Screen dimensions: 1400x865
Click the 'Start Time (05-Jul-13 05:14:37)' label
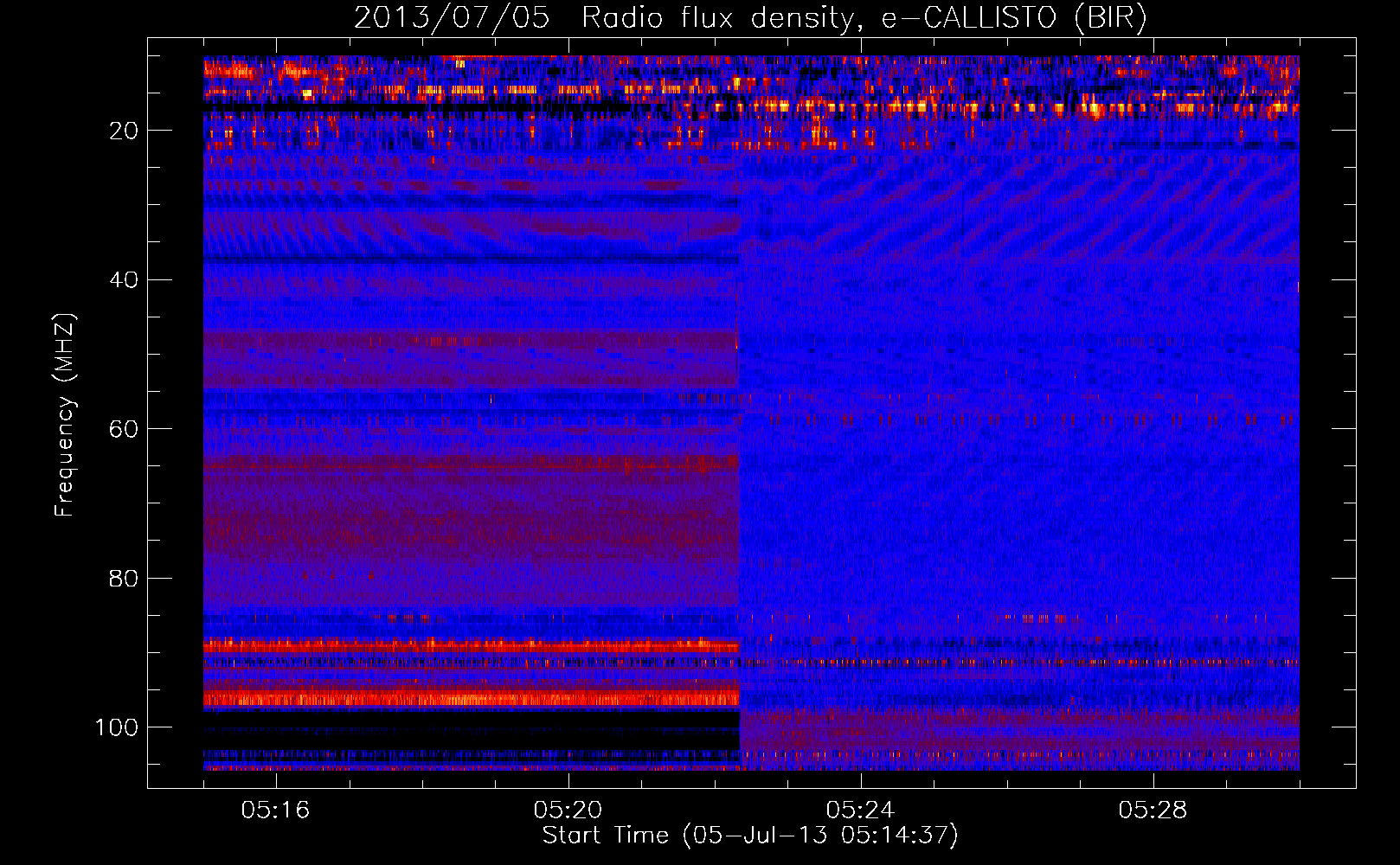(x=750, y=836)
